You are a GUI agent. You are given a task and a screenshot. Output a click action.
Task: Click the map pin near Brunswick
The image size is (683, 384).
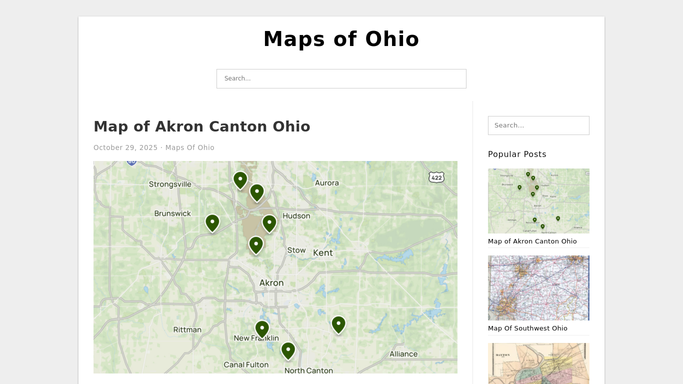pos(212,223)
